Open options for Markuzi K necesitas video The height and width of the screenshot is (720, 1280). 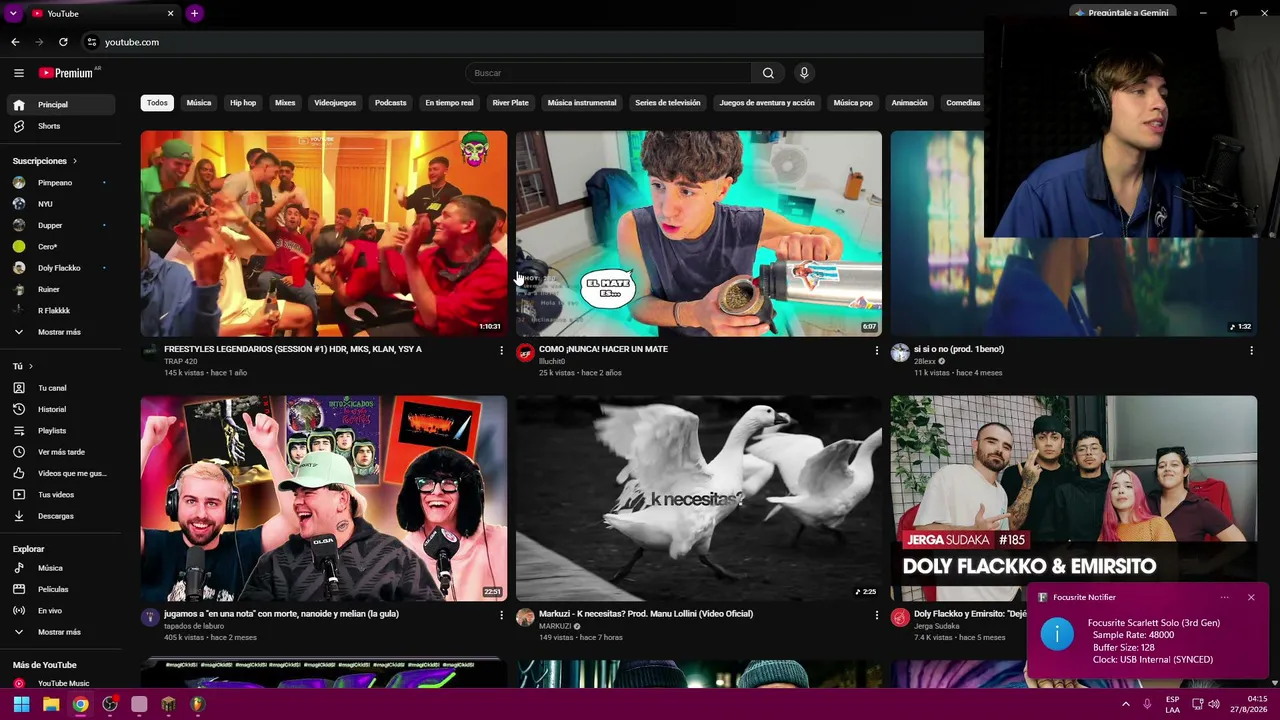pyautogui.click(x=876, y=615)
